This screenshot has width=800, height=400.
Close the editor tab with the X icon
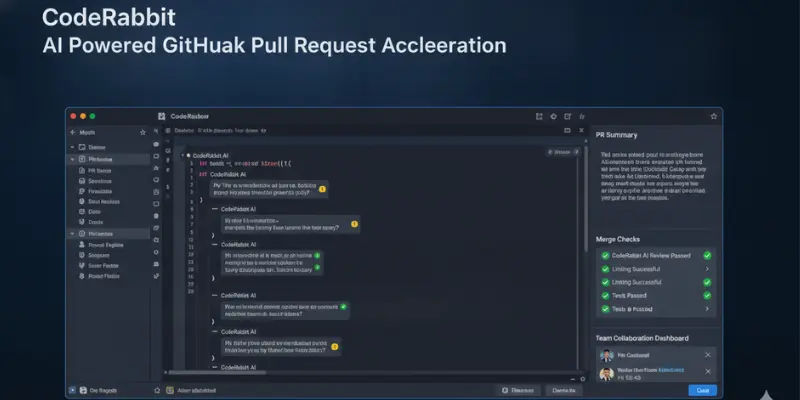(x=581, y=131)
